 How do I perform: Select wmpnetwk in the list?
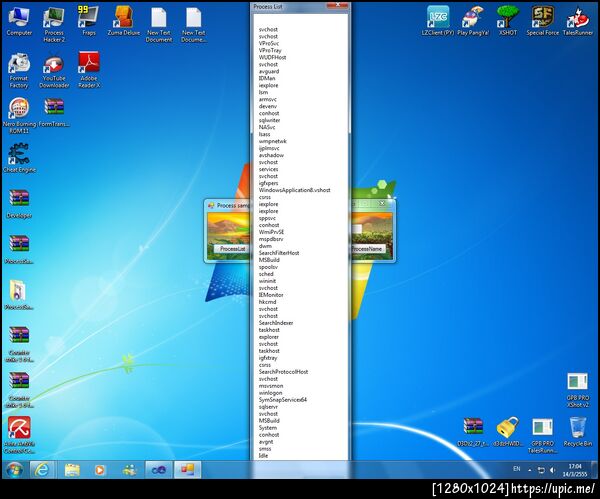(x=272, y=141)
